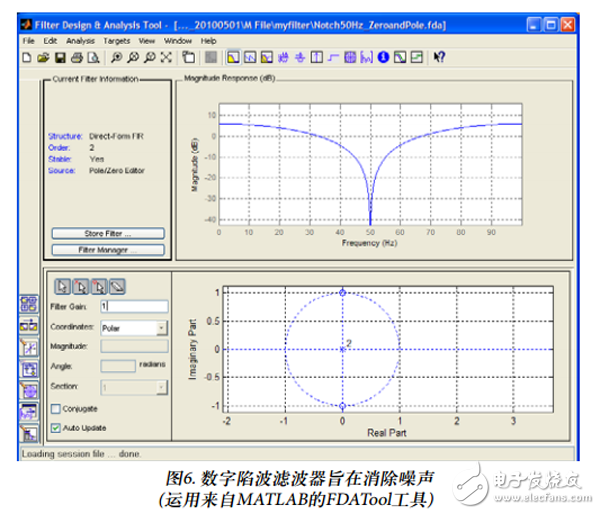Open the File menu
The height and width of the screenshot is (514, 600).
[x=28, y=41]
